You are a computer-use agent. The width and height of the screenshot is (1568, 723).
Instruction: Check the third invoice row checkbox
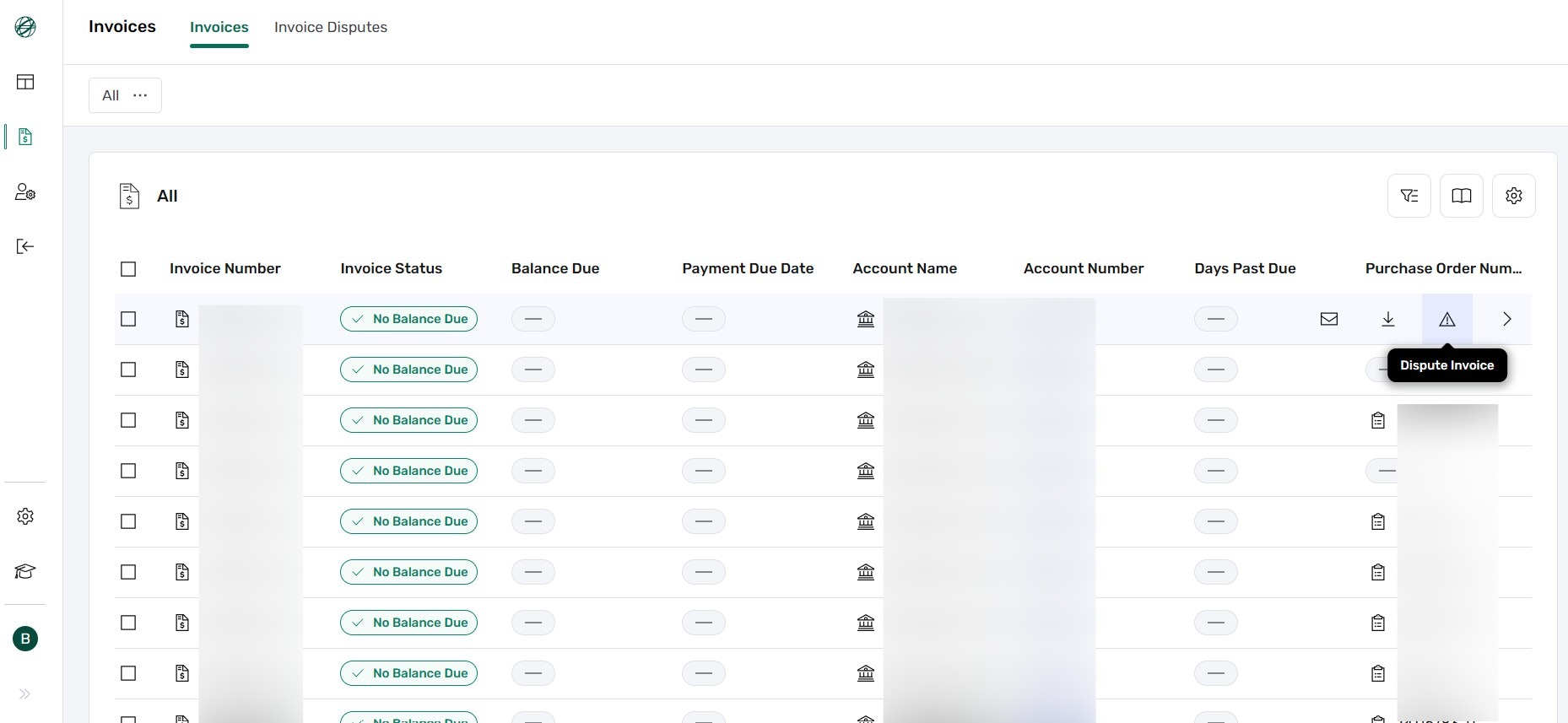click(x=128, y=420)
